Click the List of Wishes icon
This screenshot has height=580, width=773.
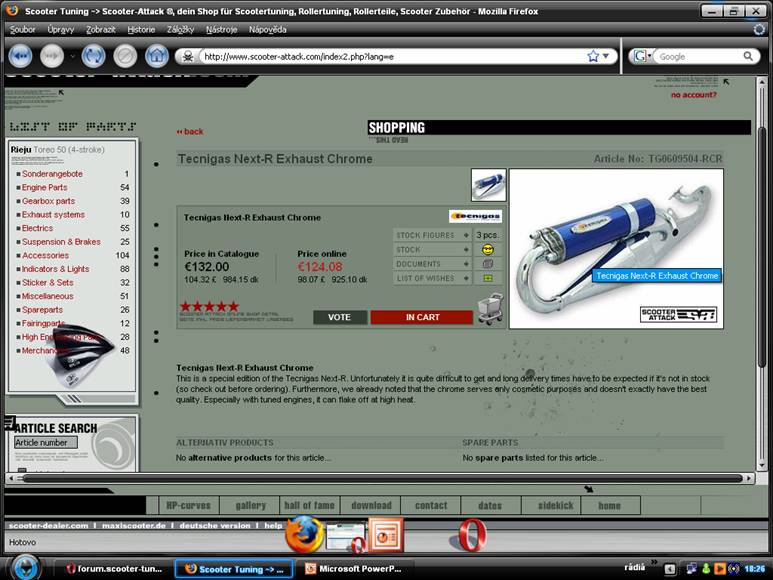tap(487, 278)
